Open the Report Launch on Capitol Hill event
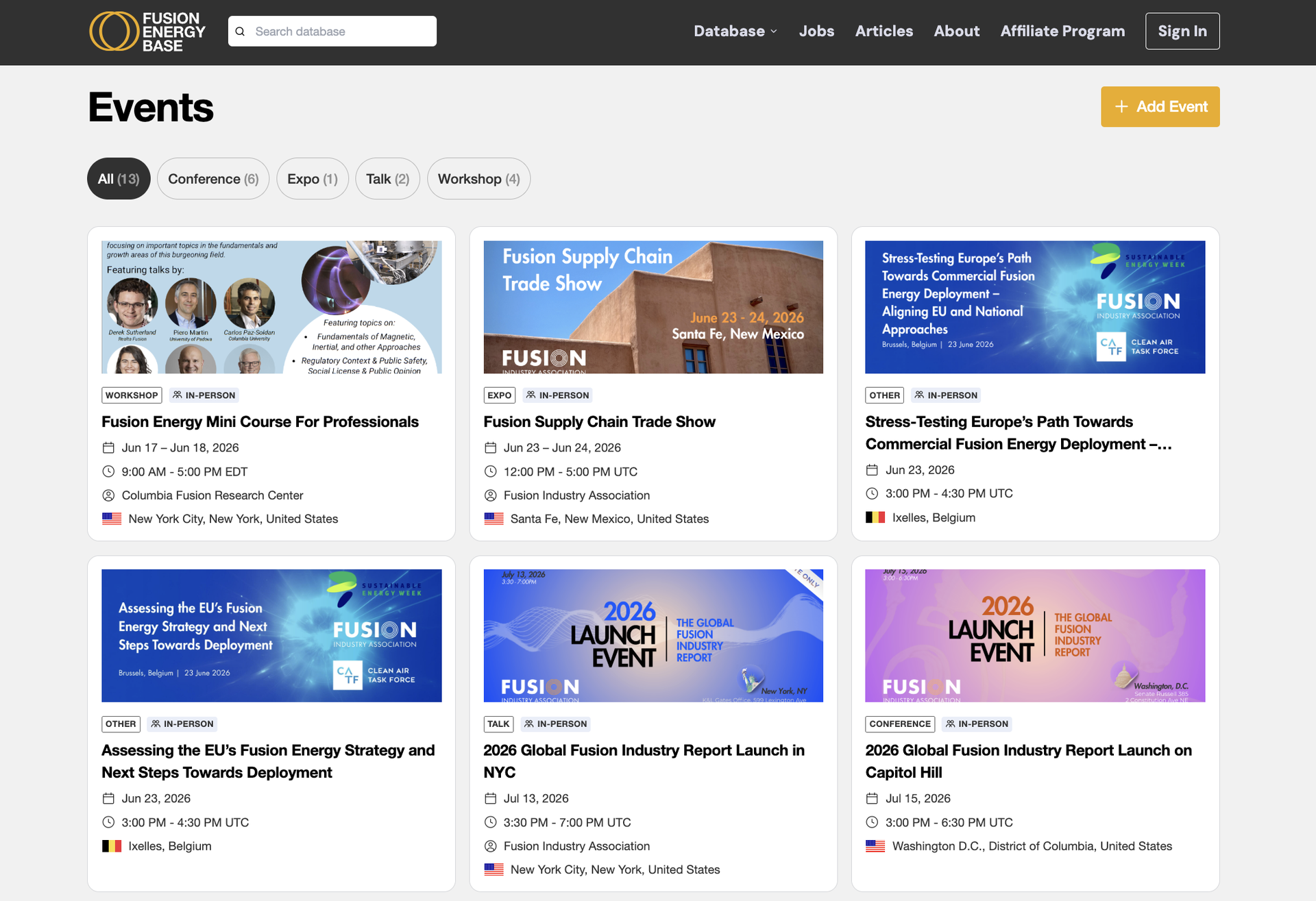The height and width of the screenshot is (901, 1316). coord(1028,761)
